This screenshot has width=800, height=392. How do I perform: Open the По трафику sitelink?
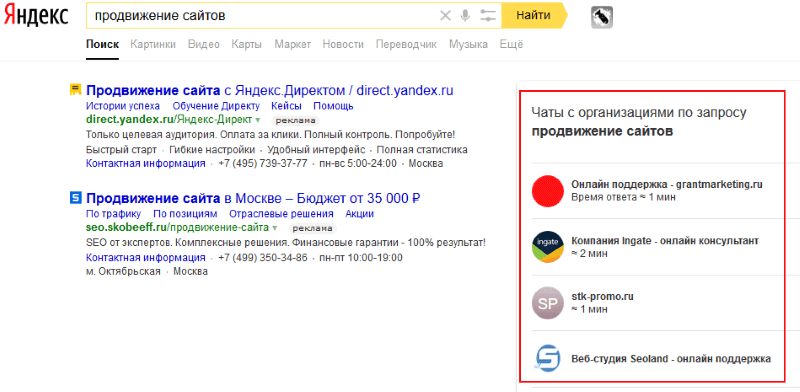point(113,214)
